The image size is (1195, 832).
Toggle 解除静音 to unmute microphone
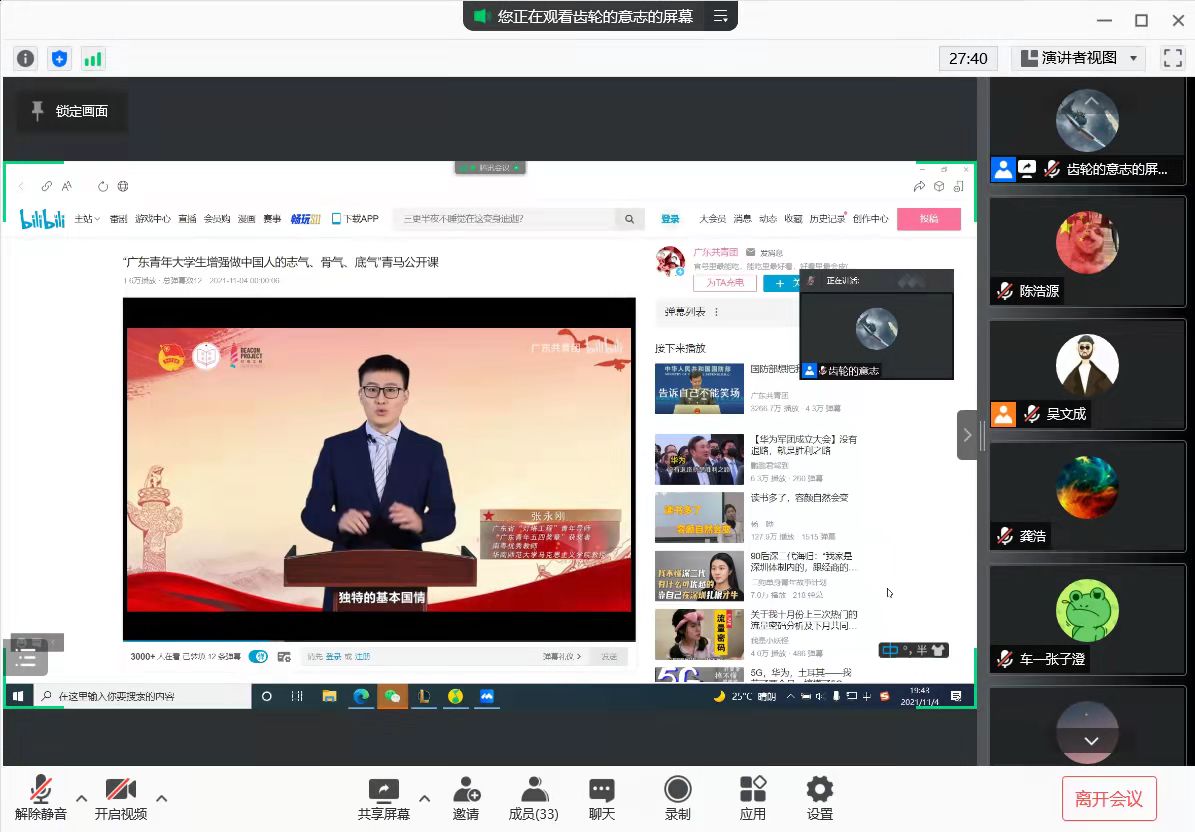[41, 798]
